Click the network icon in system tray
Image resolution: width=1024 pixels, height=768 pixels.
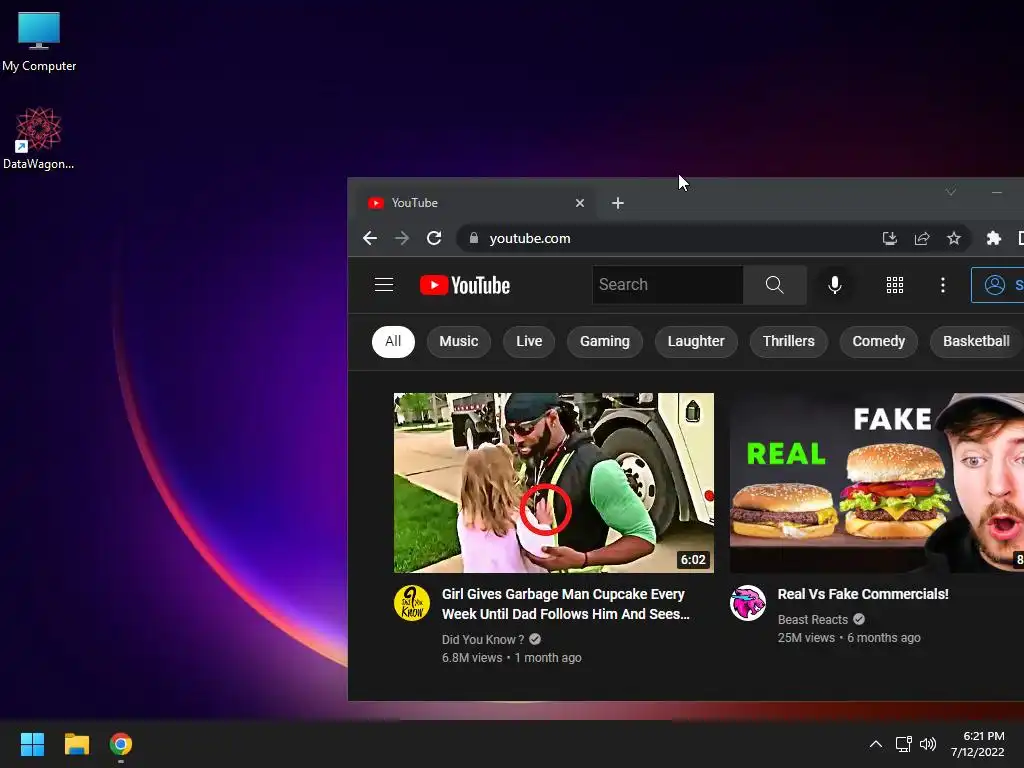coord(903,744)
